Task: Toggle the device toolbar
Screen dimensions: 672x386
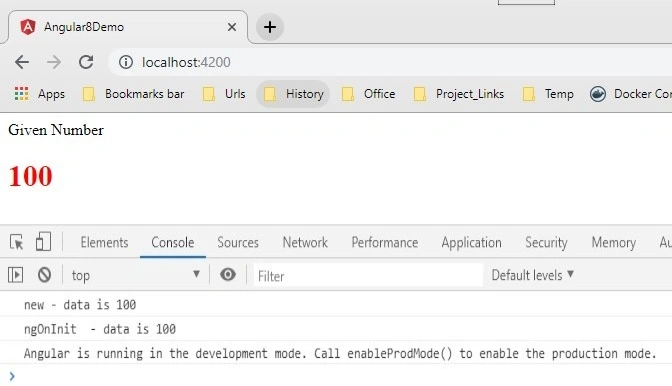Action: pos(43,242)
